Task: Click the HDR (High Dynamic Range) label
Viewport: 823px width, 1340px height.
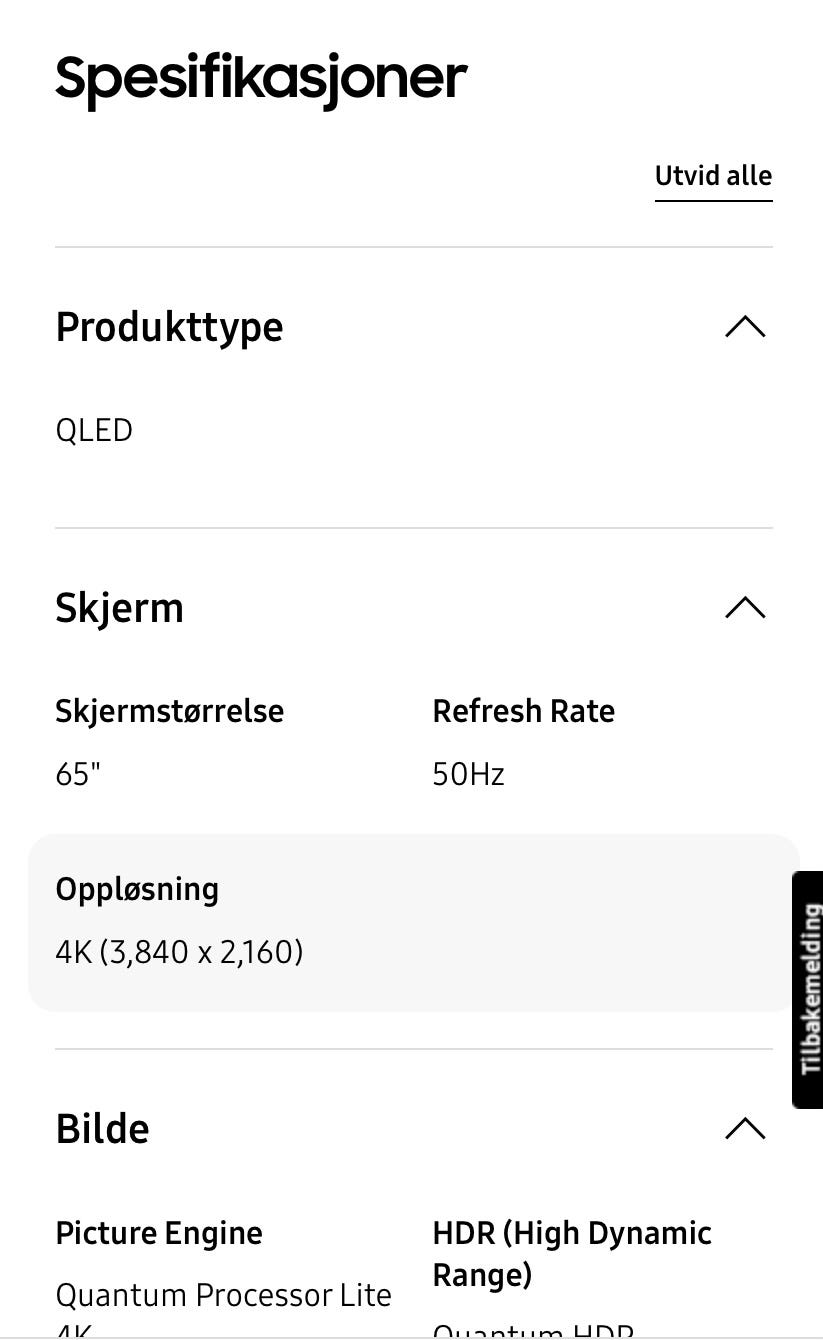Action: pos(571,1254)
